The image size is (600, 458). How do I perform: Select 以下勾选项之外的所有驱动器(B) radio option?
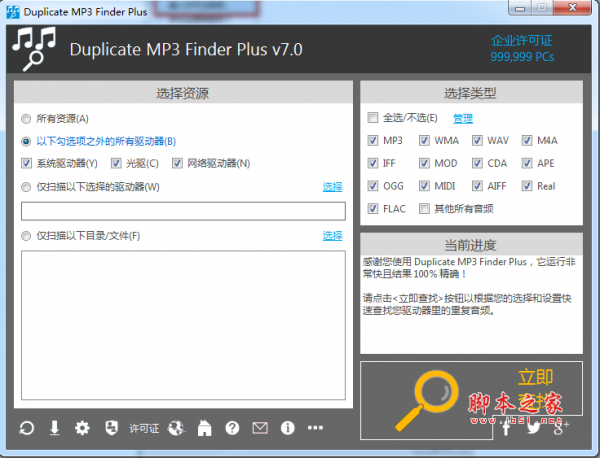click(x=26, y=142)
